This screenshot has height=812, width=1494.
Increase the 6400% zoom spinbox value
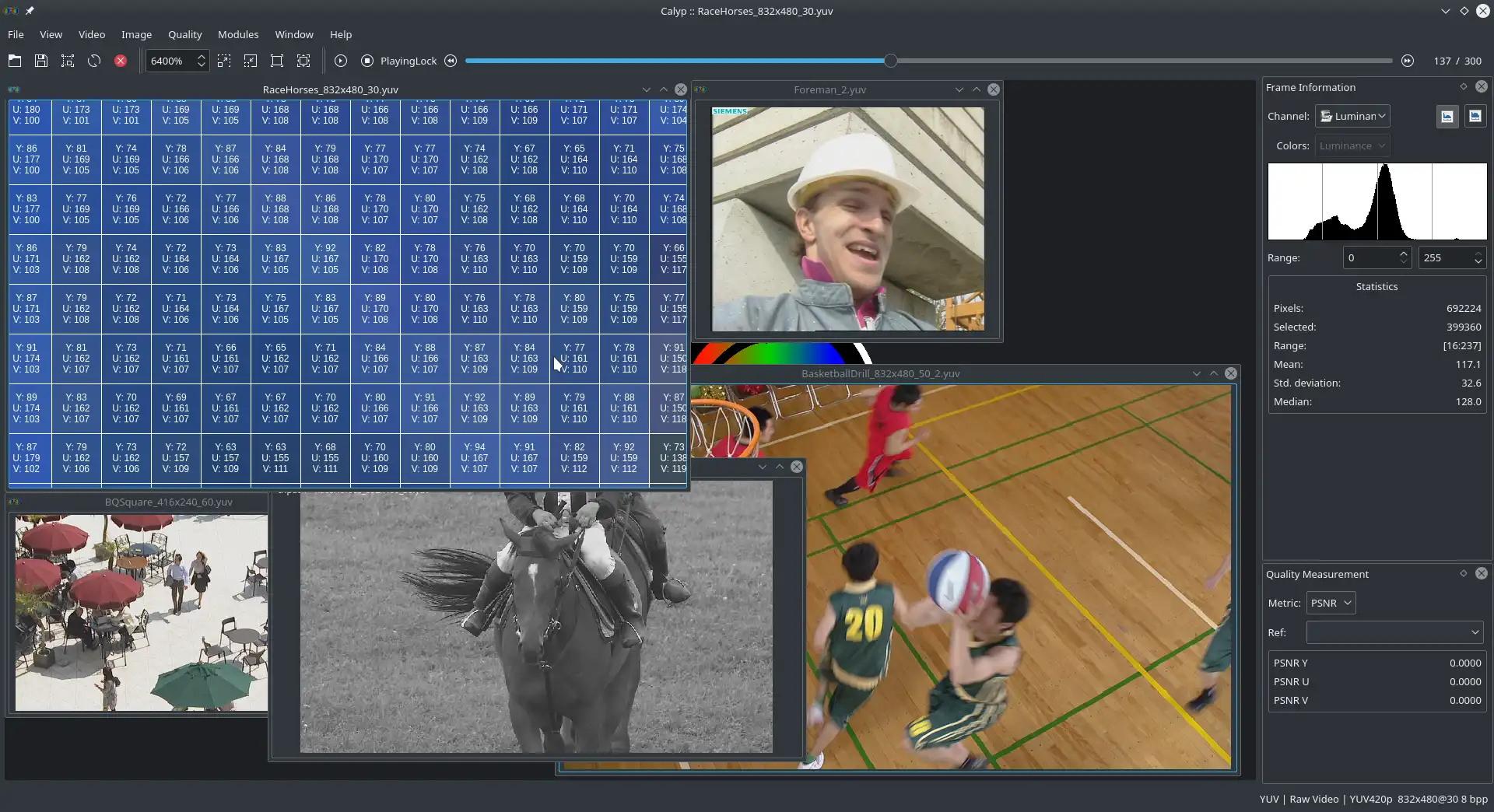point(202,56)
